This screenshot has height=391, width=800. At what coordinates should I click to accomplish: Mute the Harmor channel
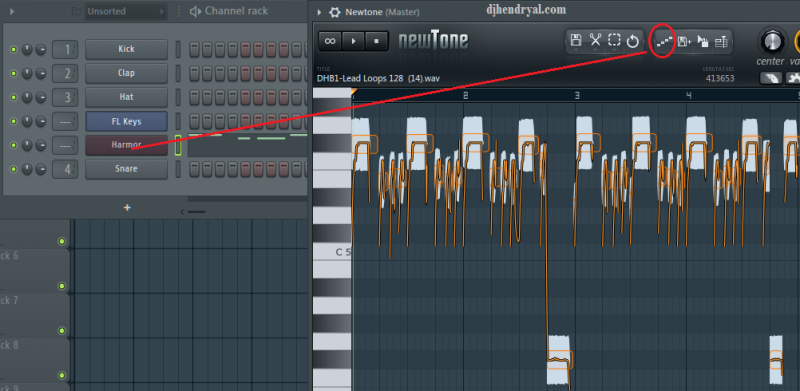pyautogui.click(x=13, y=146)
